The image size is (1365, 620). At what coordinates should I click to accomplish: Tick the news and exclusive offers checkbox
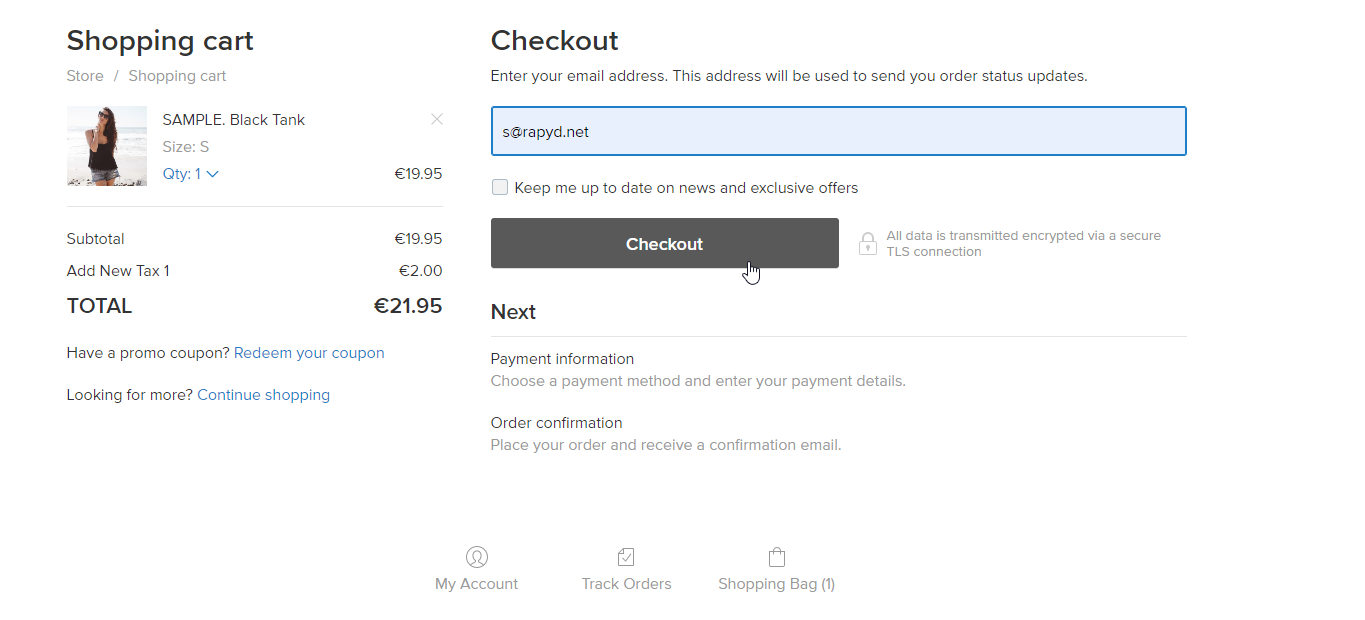click(x=500, y=187)
